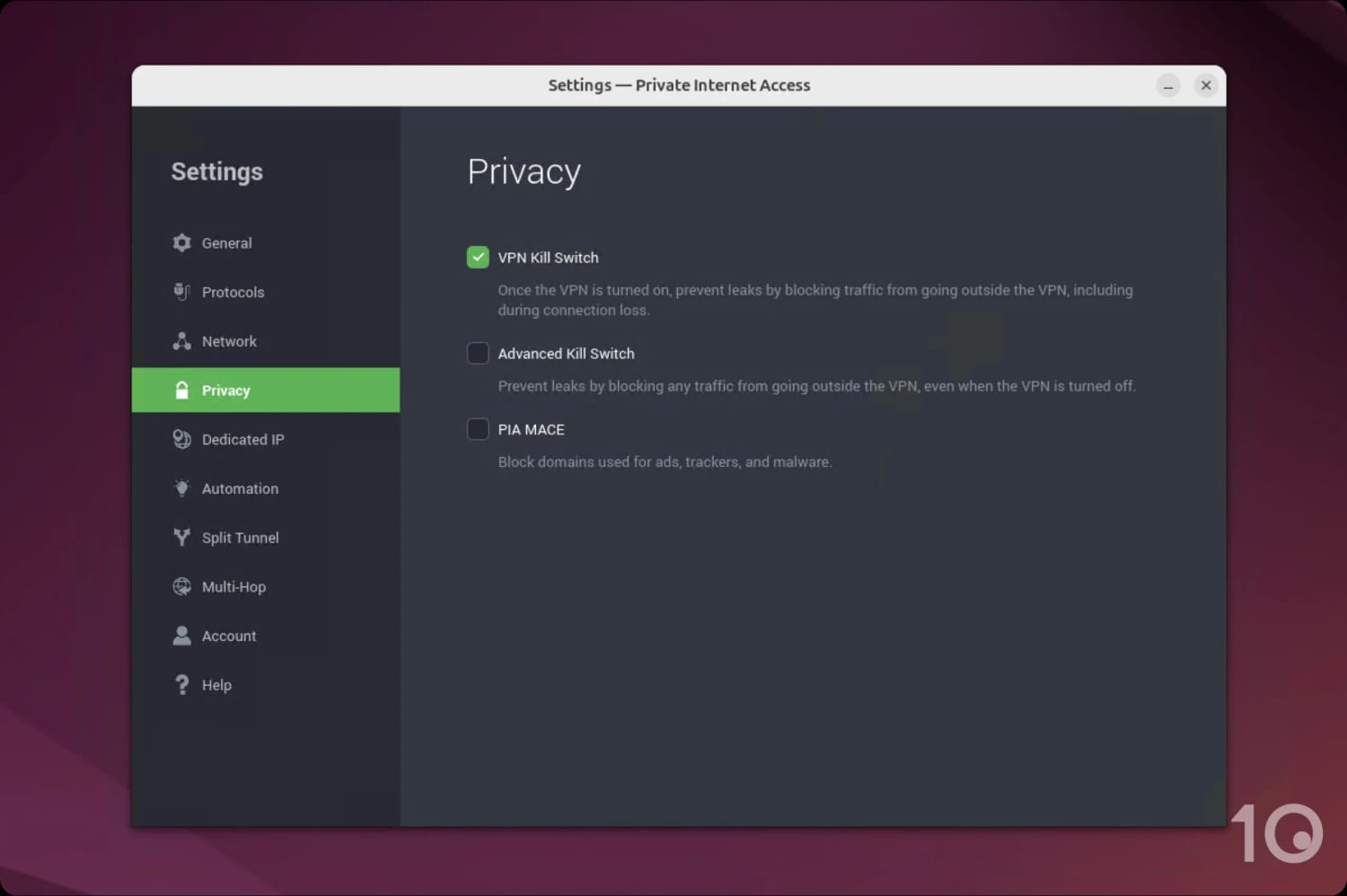Click the 'even when the VPN is turned off' description

coord(816,386)
